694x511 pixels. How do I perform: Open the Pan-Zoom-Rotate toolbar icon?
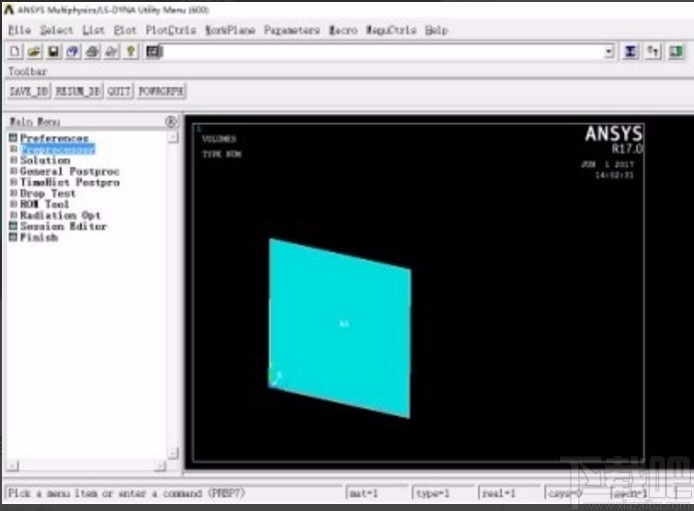pos(73,52)
